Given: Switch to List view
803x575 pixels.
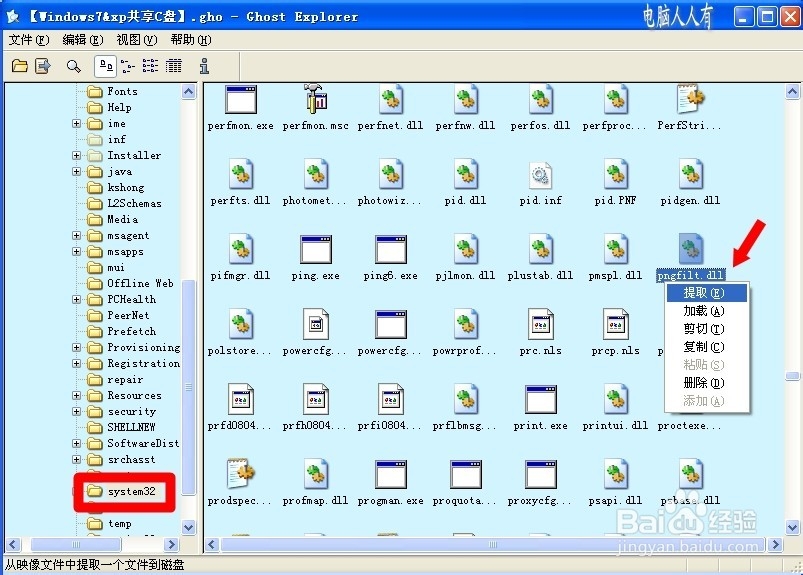Looking at the screenshot, I should click(151, 66).
